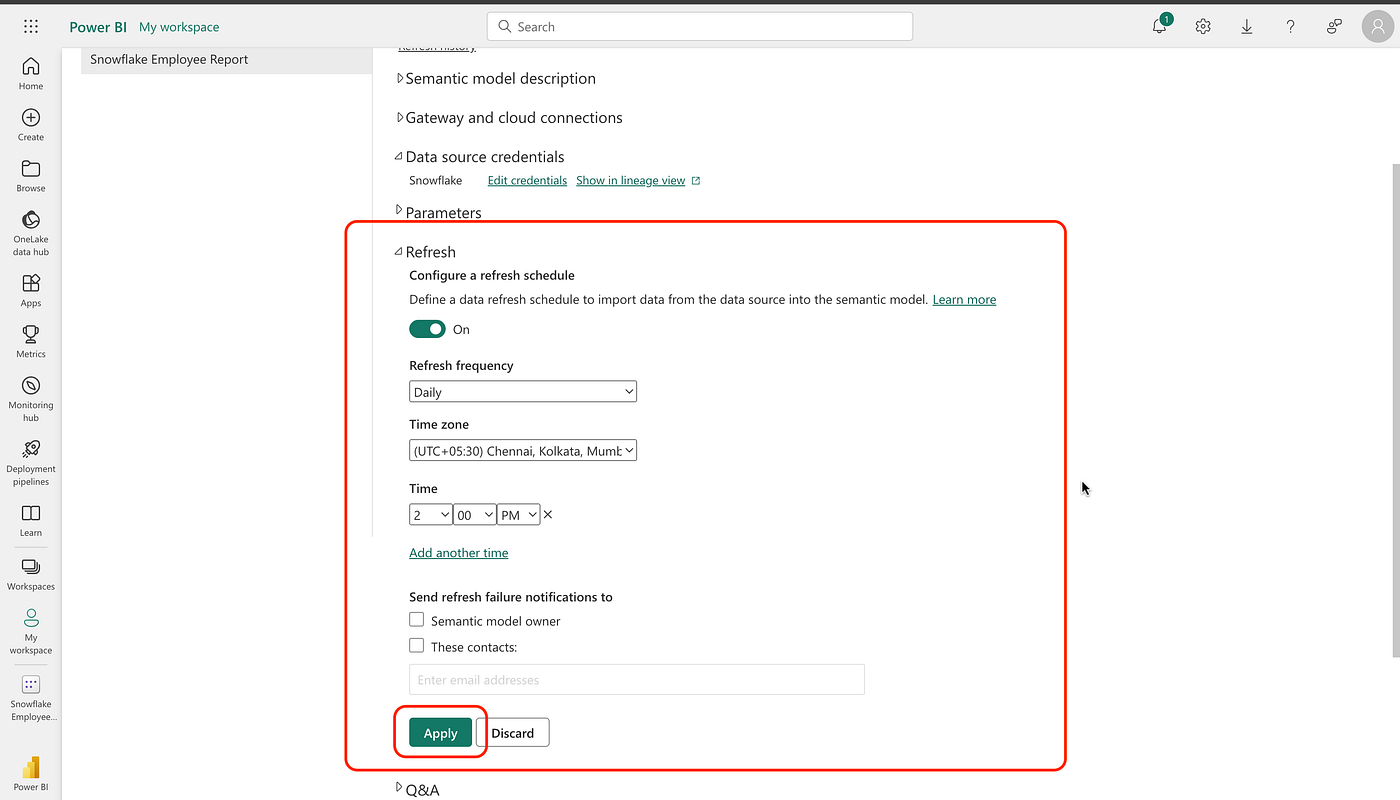Click the Search box
Image resolution: width=1400 pixels, height=800 pixels.
pos(700,27)
